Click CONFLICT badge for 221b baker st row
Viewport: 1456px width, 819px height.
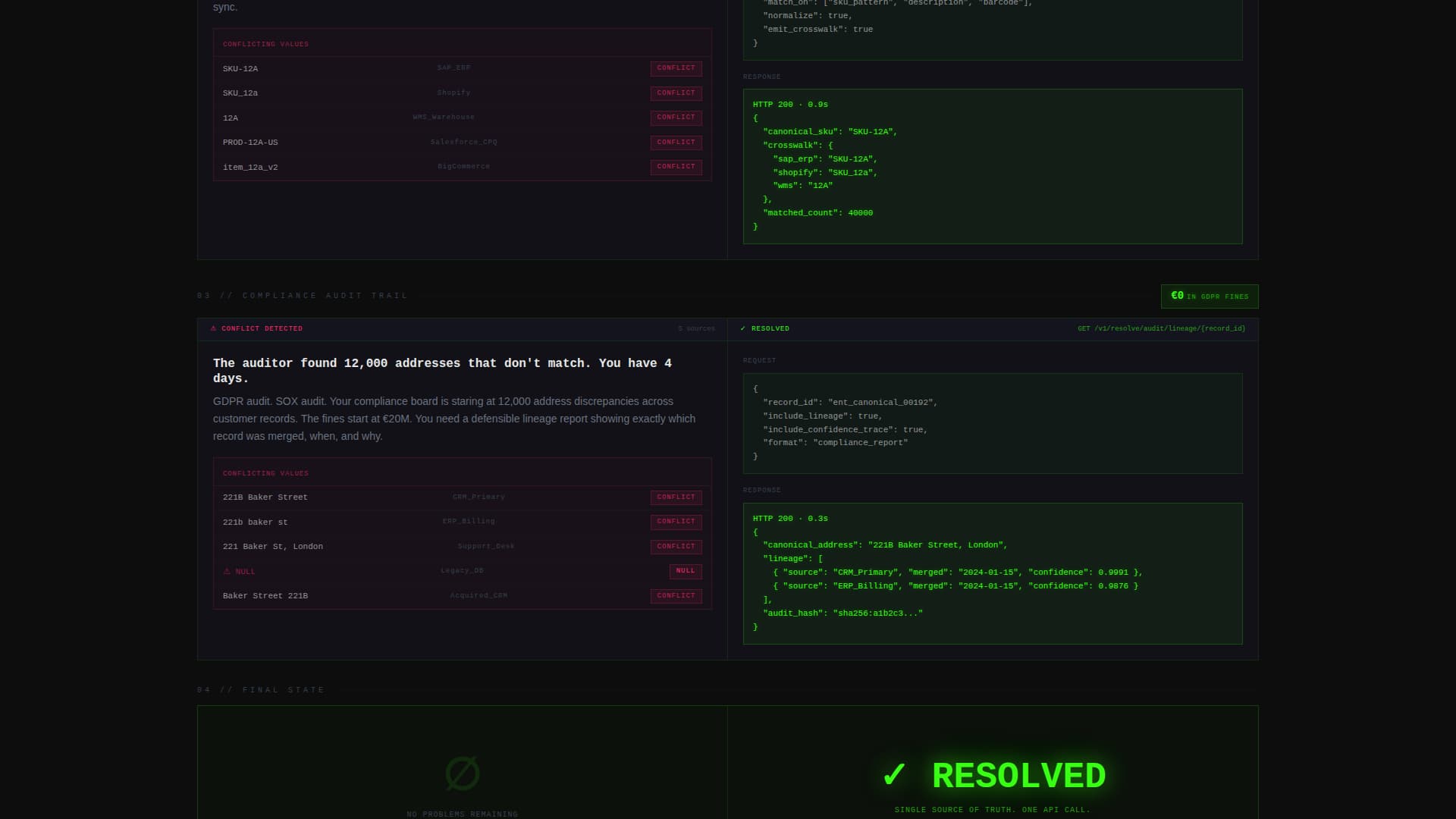click(x=676, y=522)
